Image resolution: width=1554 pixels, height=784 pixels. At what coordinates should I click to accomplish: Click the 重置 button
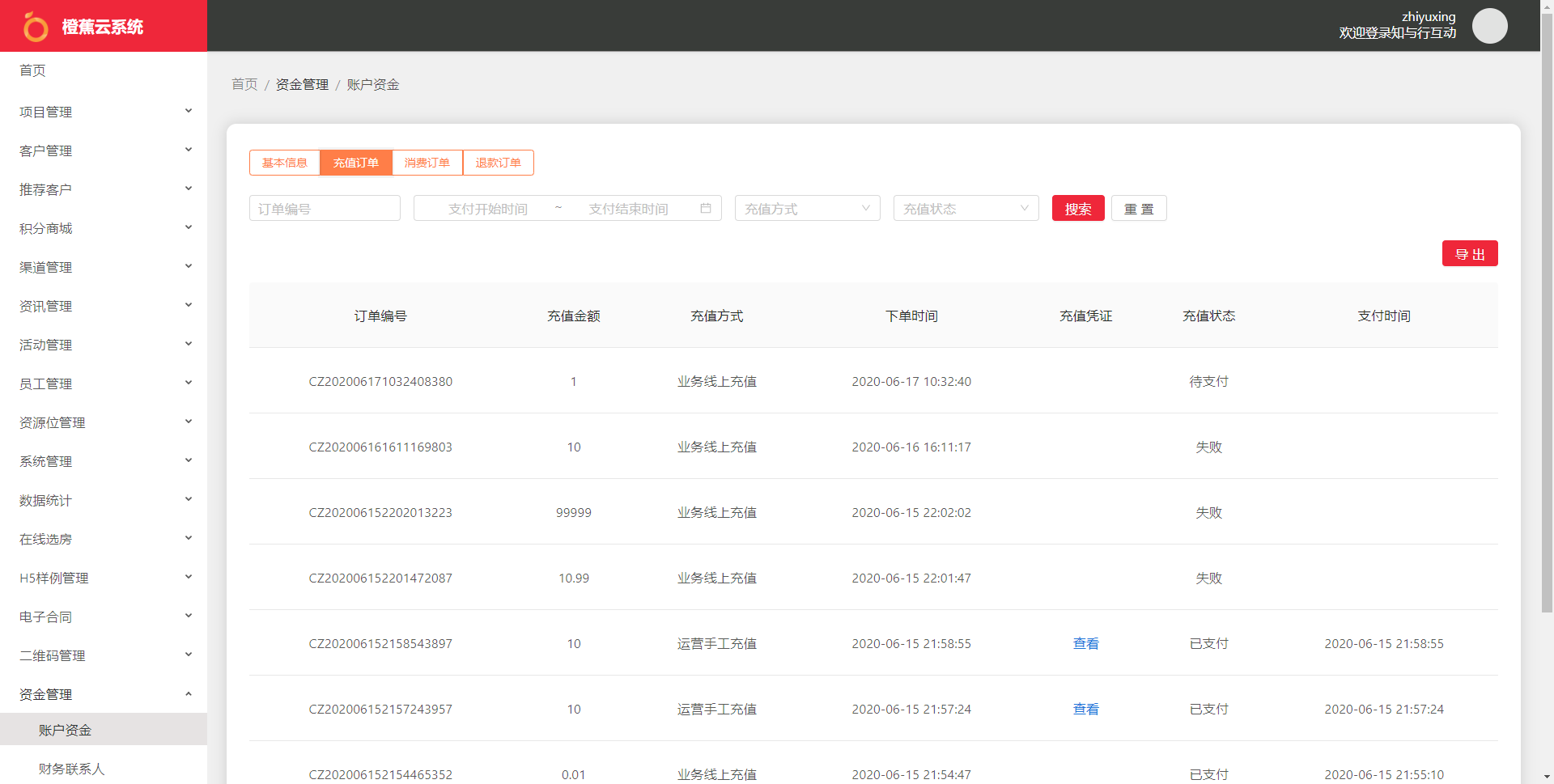[x=1139, y=208]
